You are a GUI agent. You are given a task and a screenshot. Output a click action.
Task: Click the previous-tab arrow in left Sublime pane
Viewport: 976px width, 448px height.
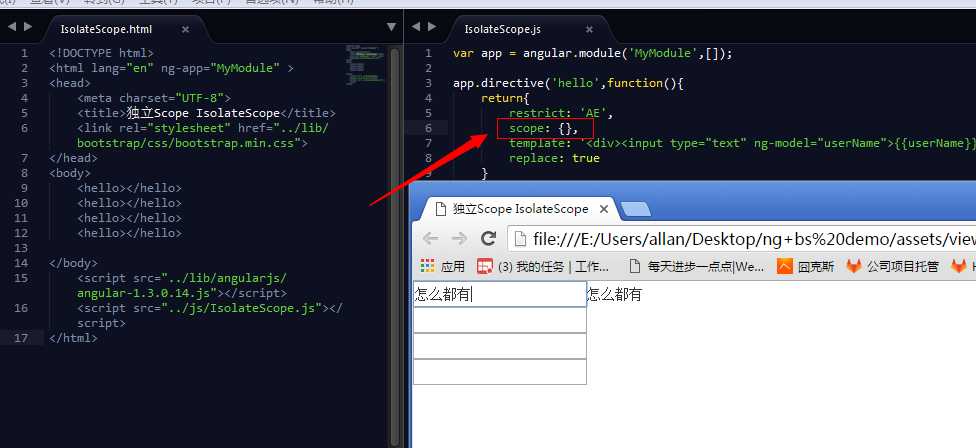pyautogui.click(x=11, y=27)
